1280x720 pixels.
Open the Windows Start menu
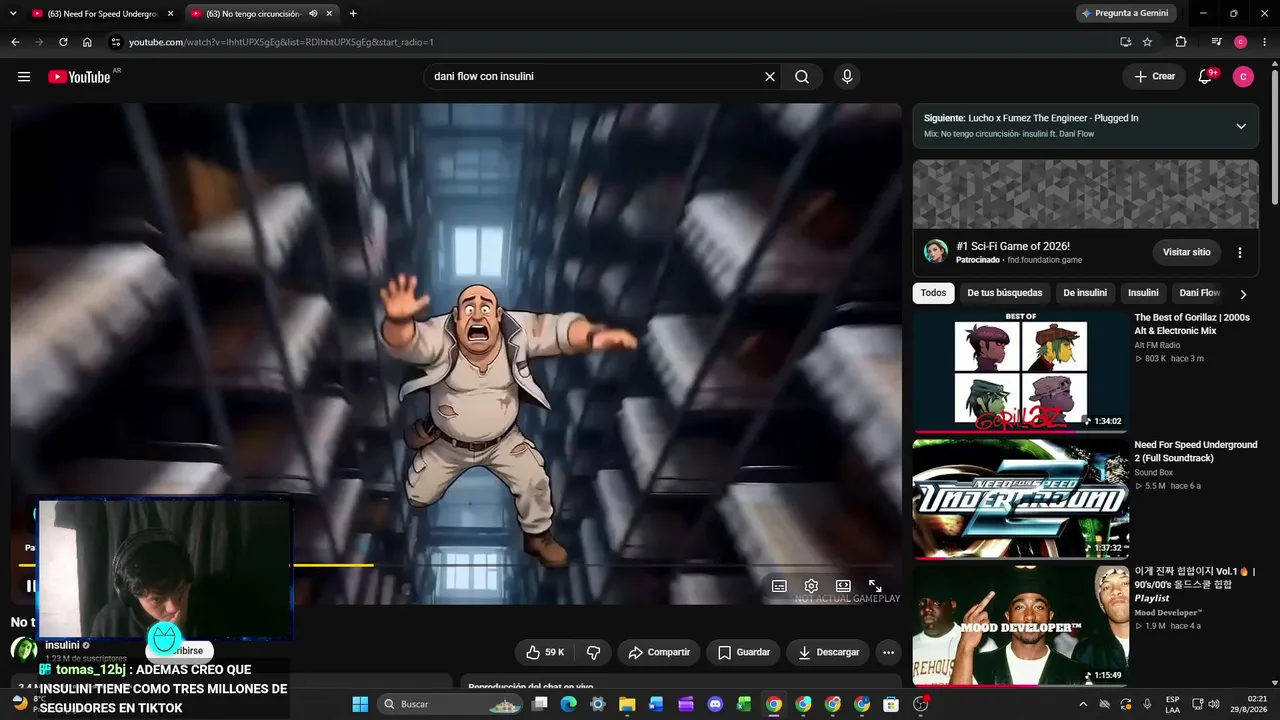click(360, 704)
